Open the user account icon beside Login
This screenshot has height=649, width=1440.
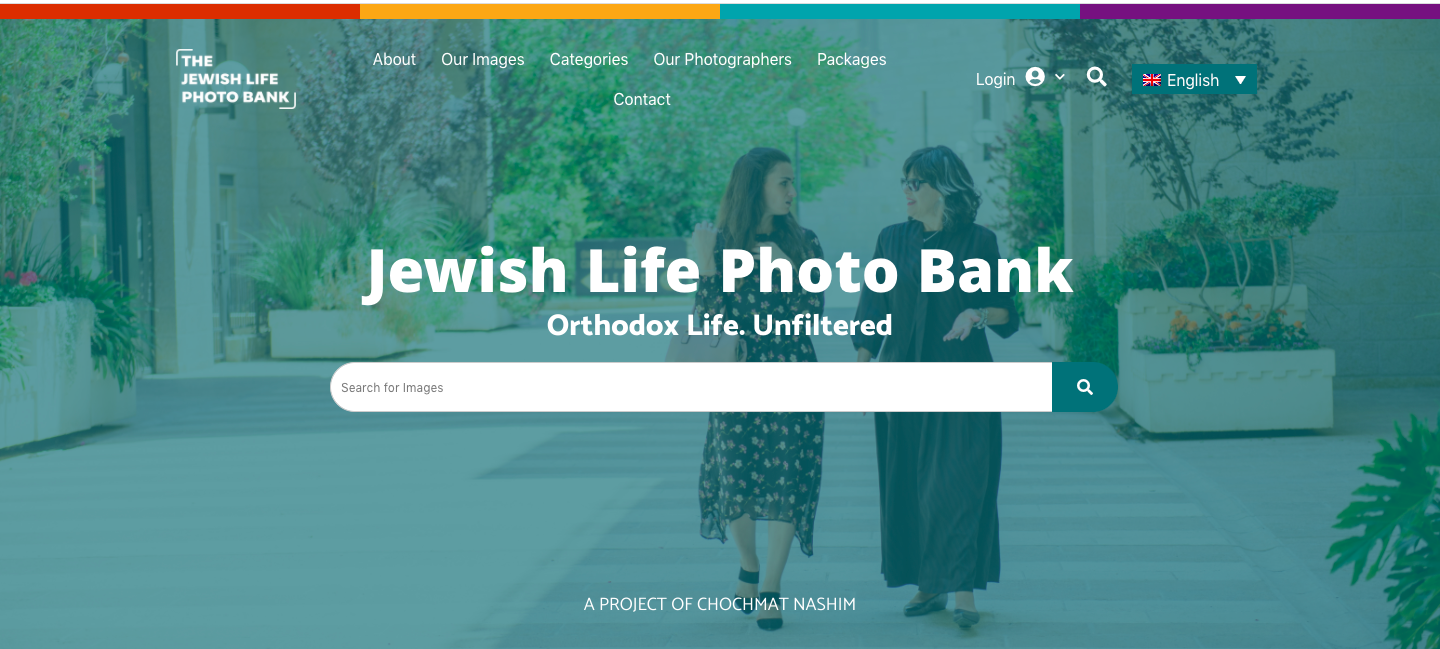(x=1035, y=77)
